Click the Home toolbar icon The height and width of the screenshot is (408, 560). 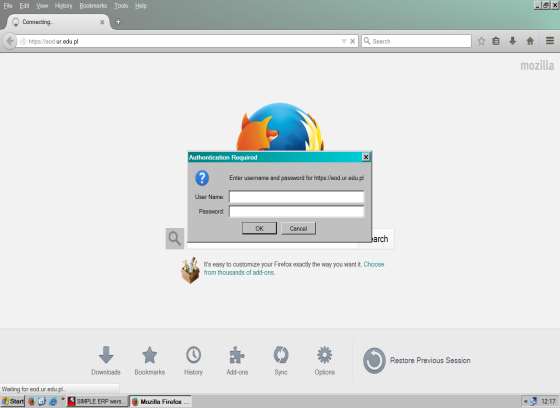[x=530, y=41]
